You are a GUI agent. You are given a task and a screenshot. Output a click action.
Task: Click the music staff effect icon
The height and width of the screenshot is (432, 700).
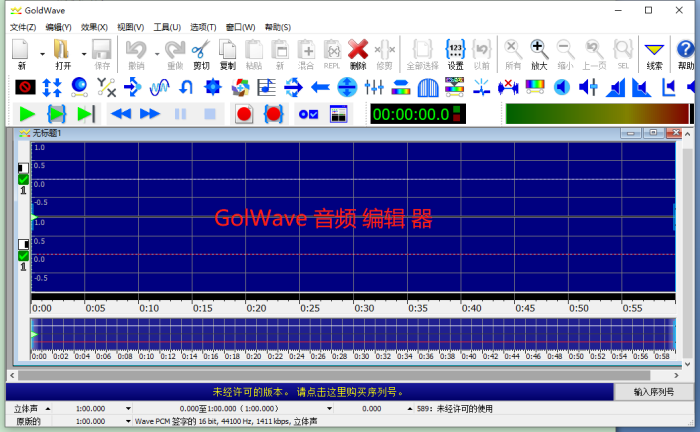[267, 87]
